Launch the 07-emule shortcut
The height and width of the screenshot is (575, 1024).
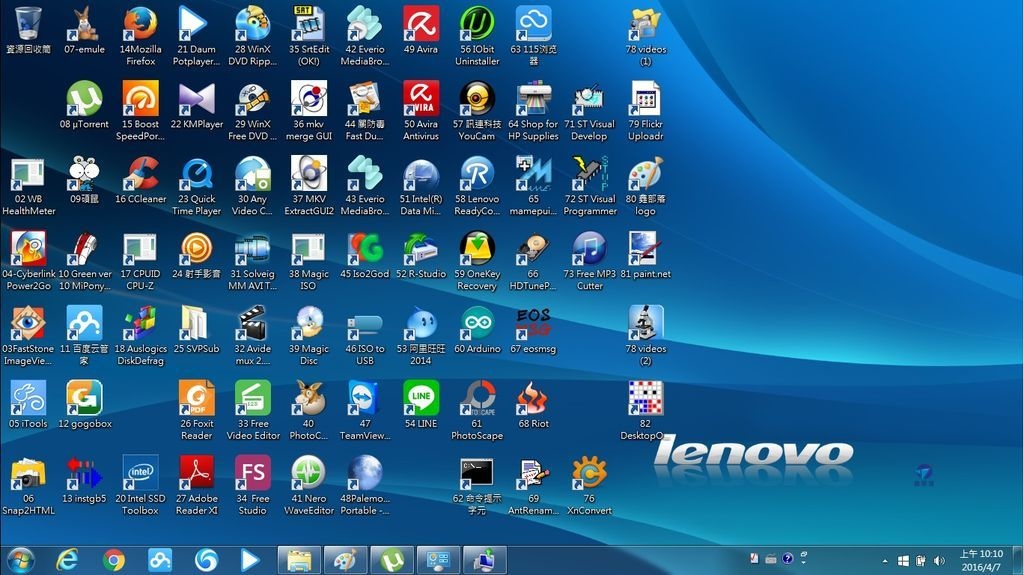(84, 24)
